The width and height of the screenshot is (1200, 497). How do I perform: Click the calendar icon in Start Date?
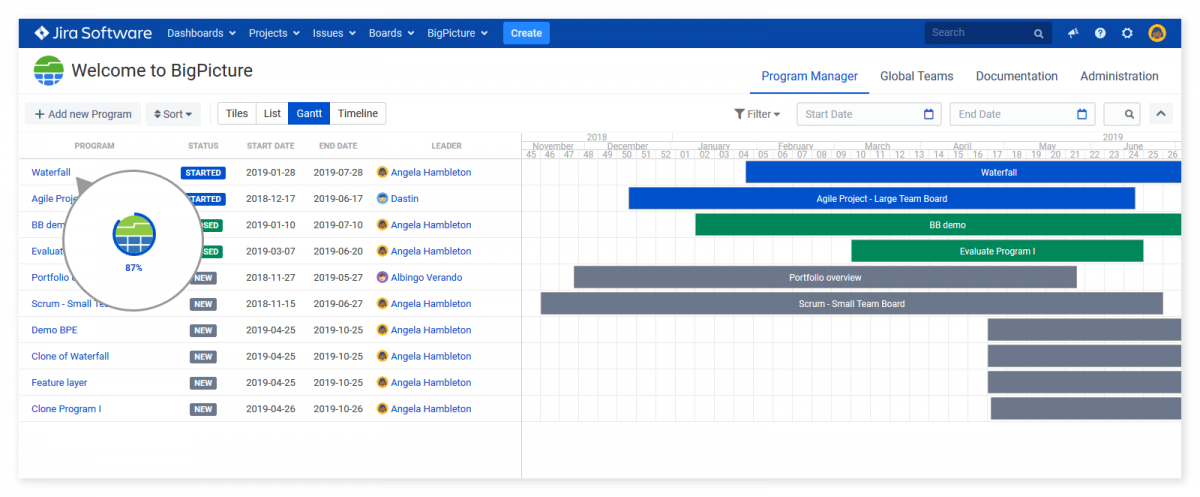coord(928,114)
